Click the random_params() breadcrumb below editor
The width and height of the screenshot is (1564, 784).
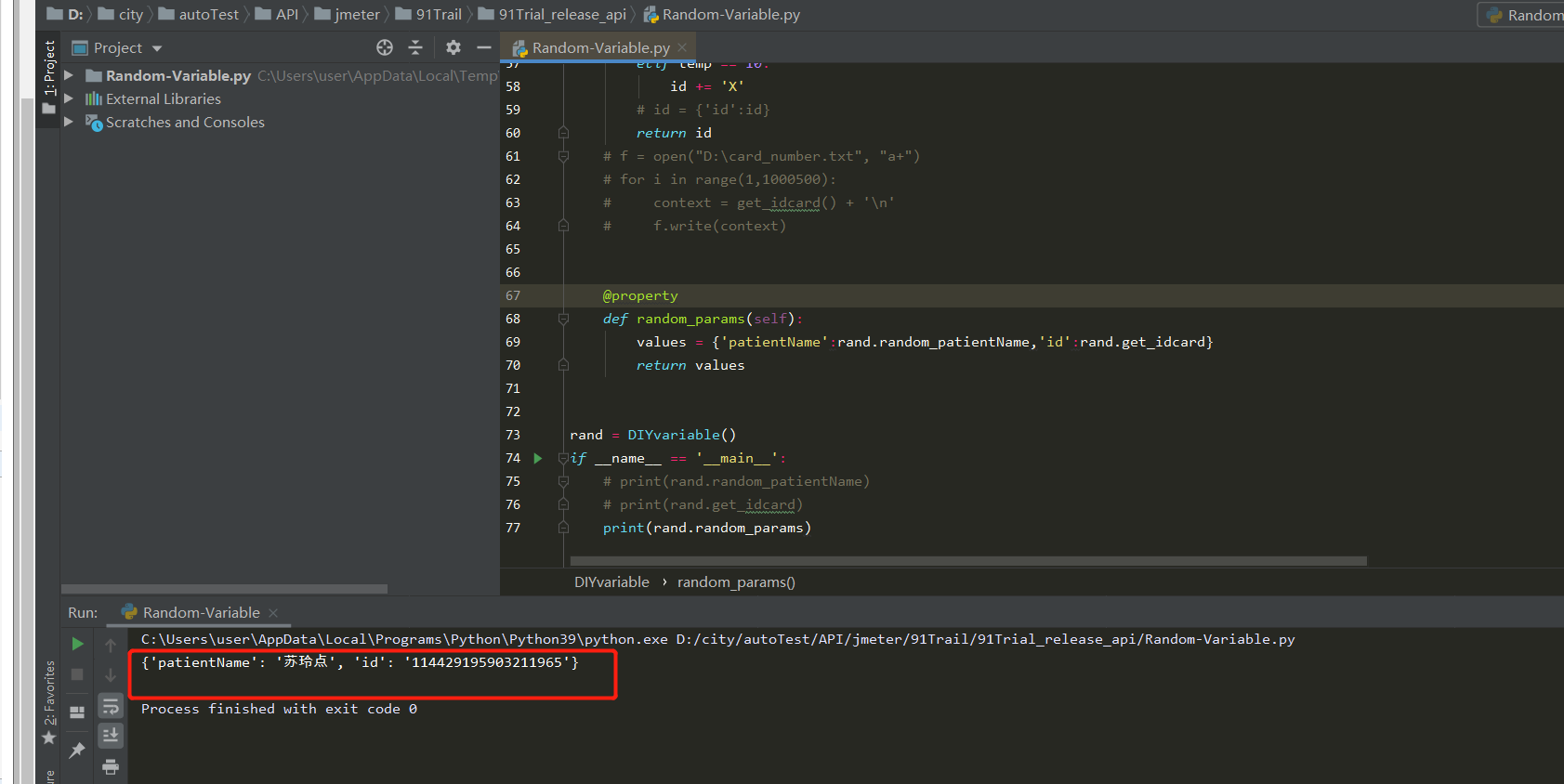(736, 582)
